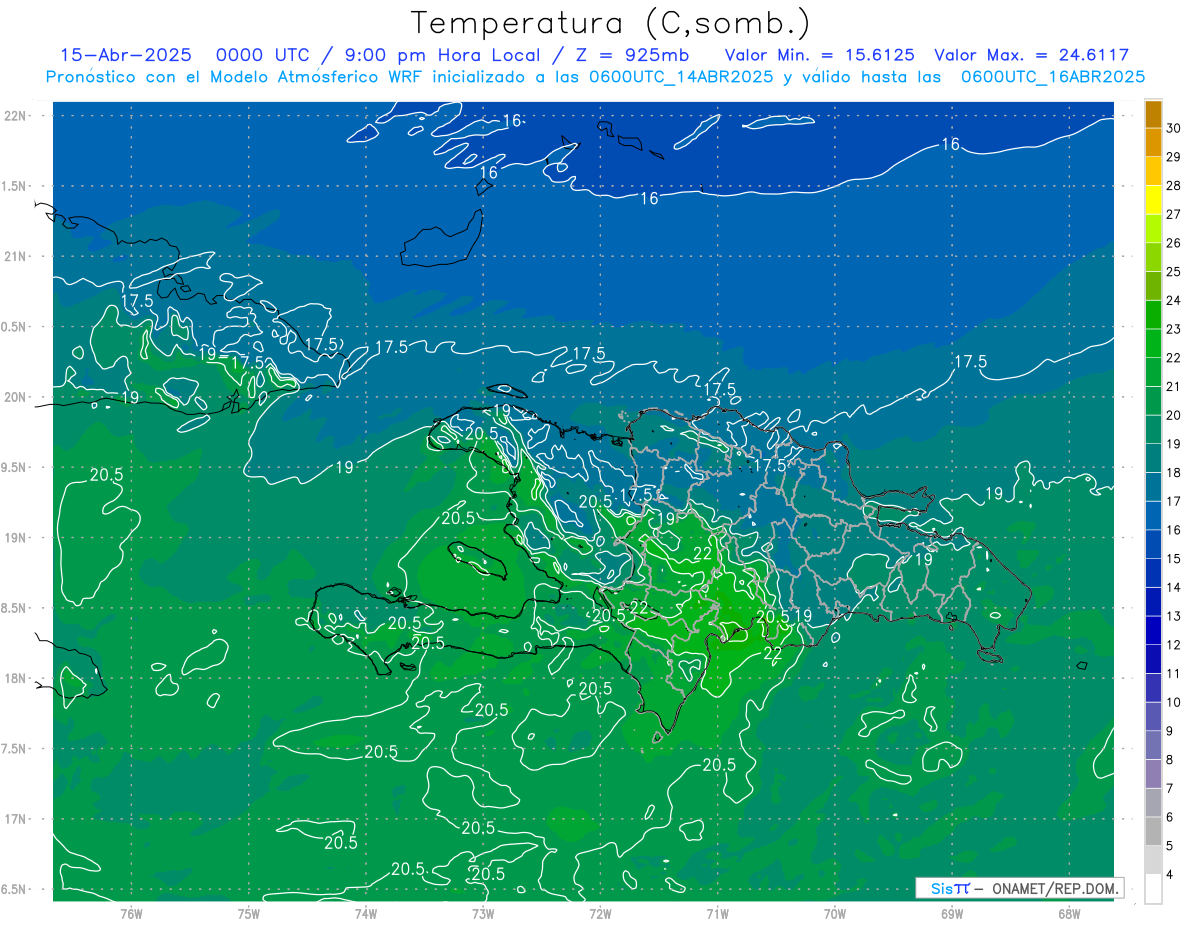
Task: Click the "6" value on the color scale
Action: coord(1169,817)
